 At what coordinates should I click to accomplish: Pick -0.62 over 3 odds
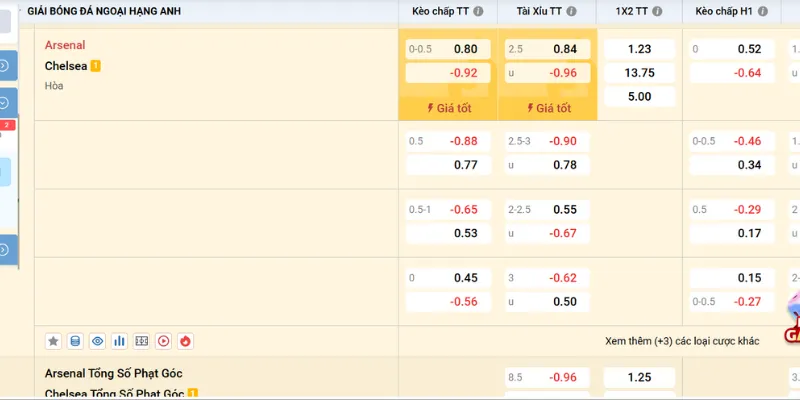point(547,278)
